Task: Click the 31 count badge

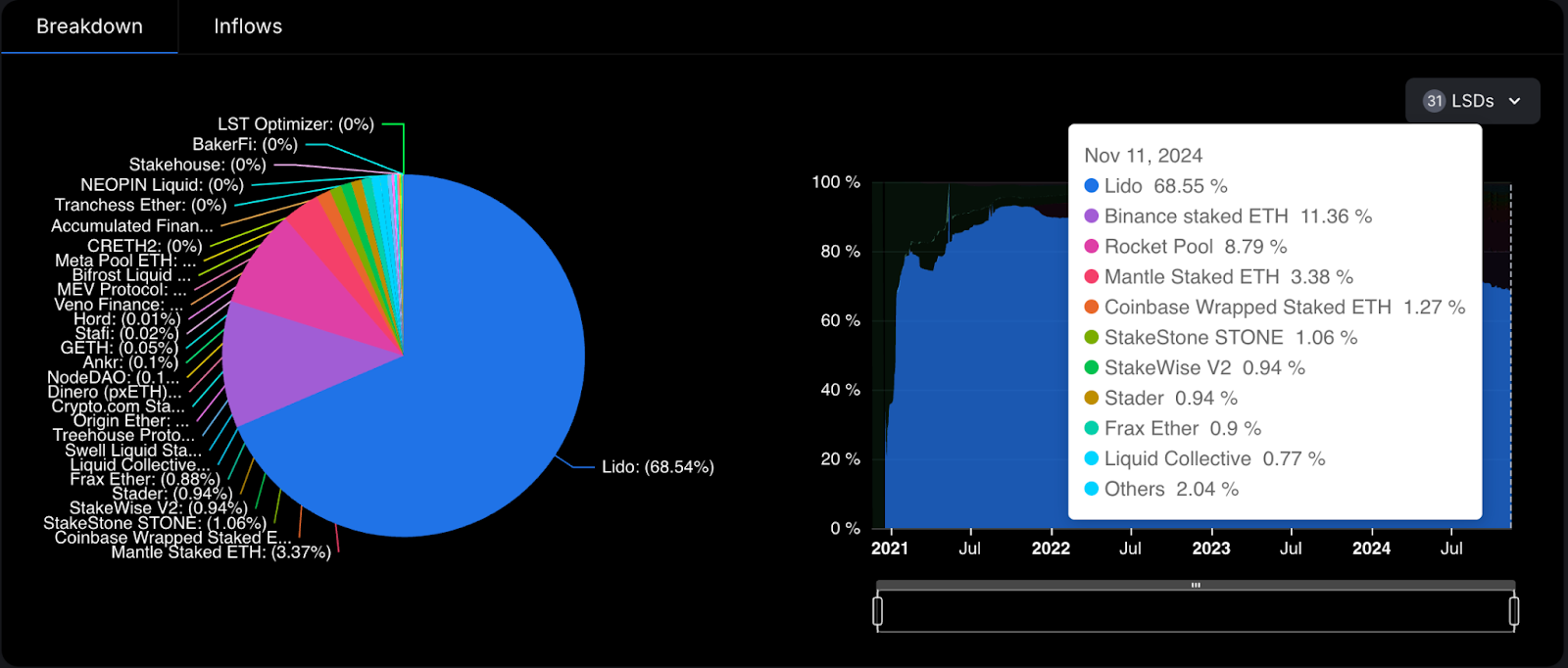Action: tap(1435, 101)
